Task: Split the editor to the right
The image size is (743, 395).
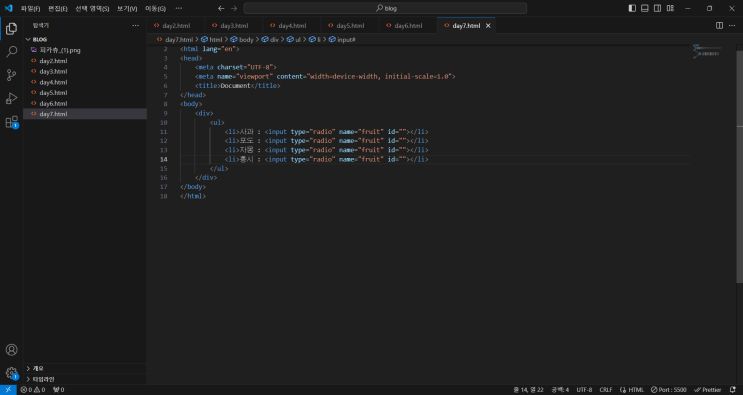Action: click(719, 26)
